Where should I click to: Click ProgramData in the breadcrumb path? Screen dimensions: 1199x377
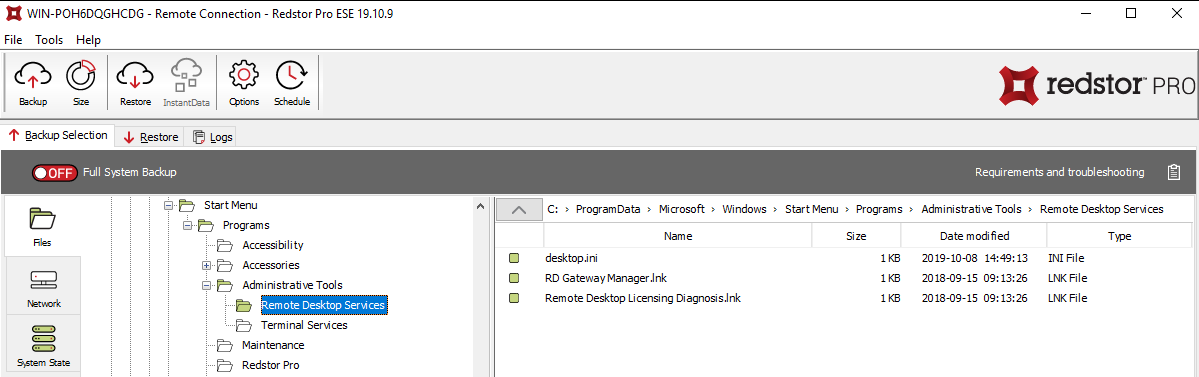point(608,209)
